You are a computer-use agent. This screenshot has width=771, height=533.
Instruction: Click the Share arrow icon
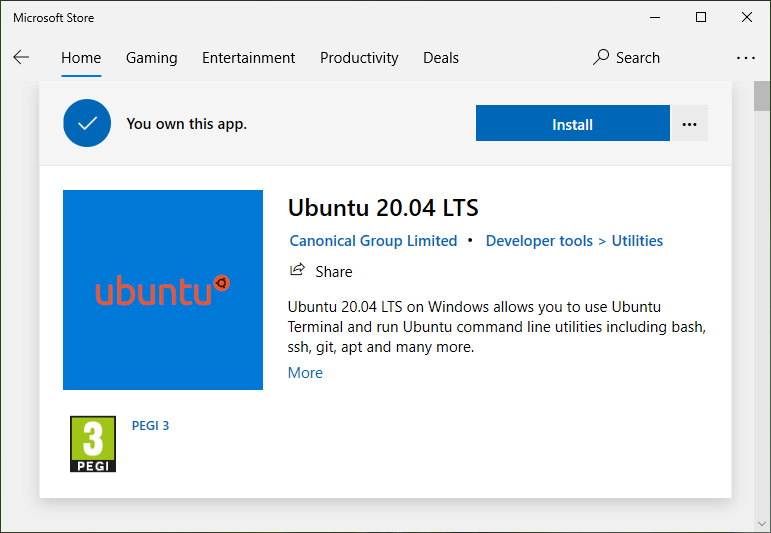click(x=297, y=270)
